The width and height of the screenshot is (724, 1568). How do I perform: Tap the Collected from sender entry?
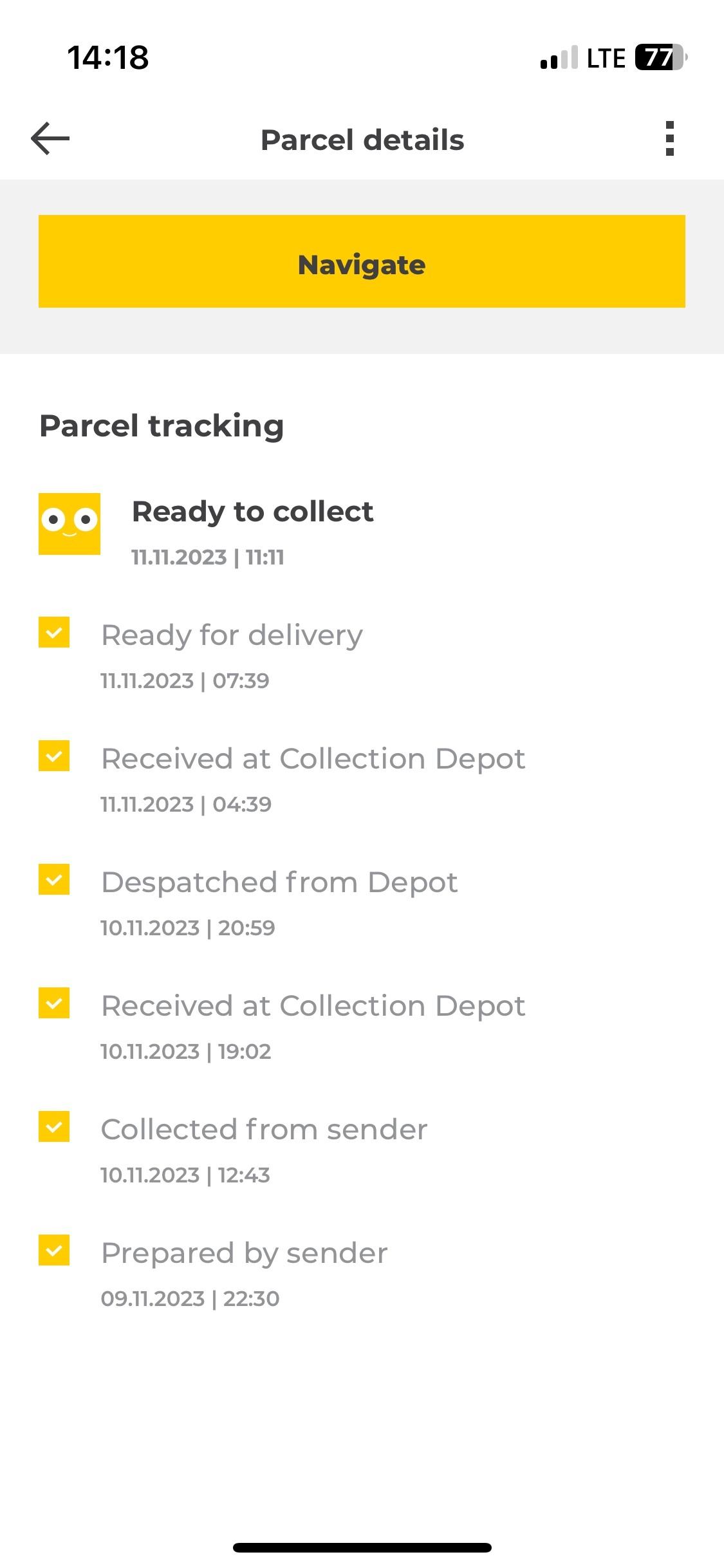pos(264,1130)
